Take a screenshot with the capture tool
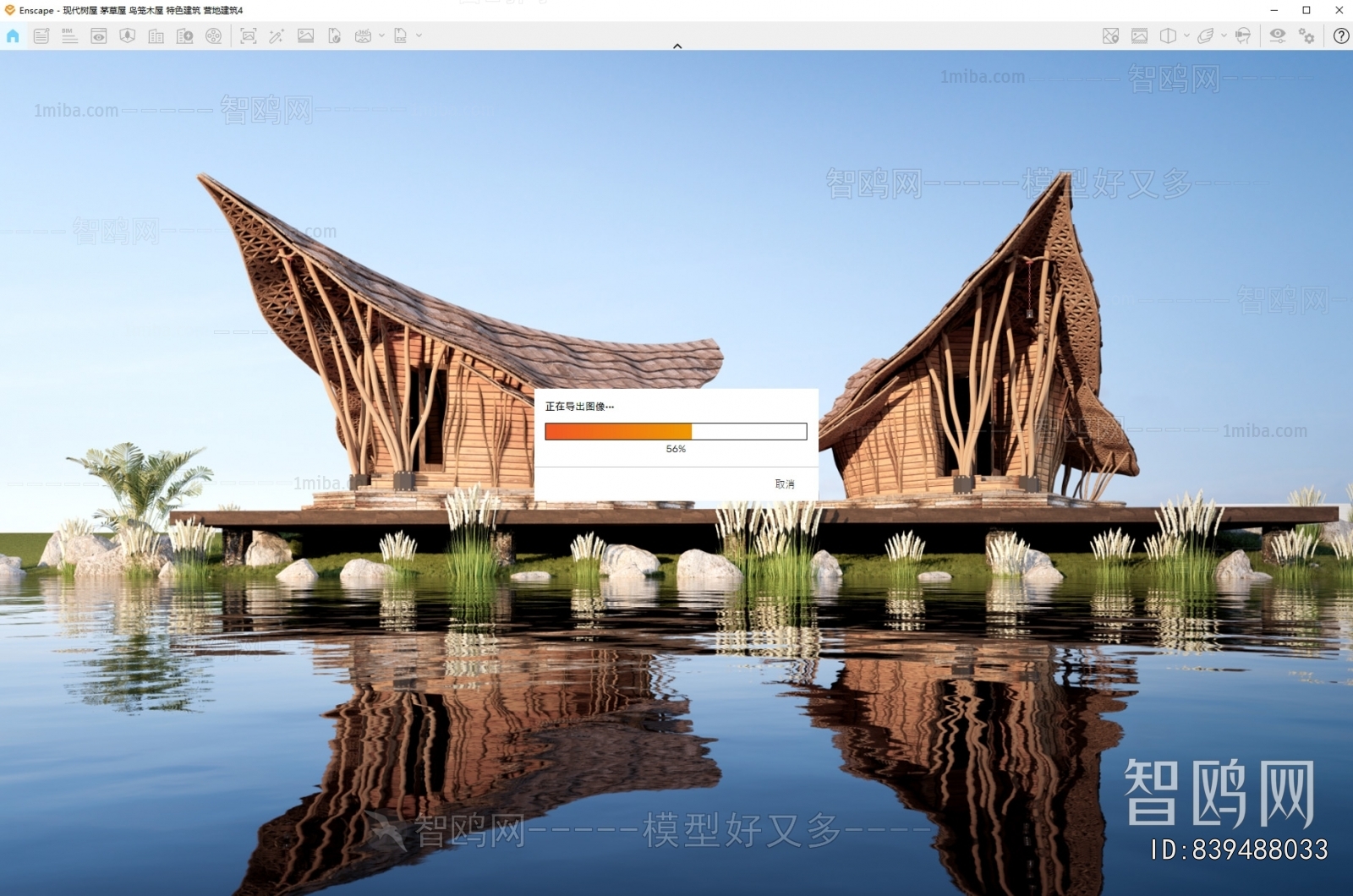The image size is (1353, 896). (249, 36)
